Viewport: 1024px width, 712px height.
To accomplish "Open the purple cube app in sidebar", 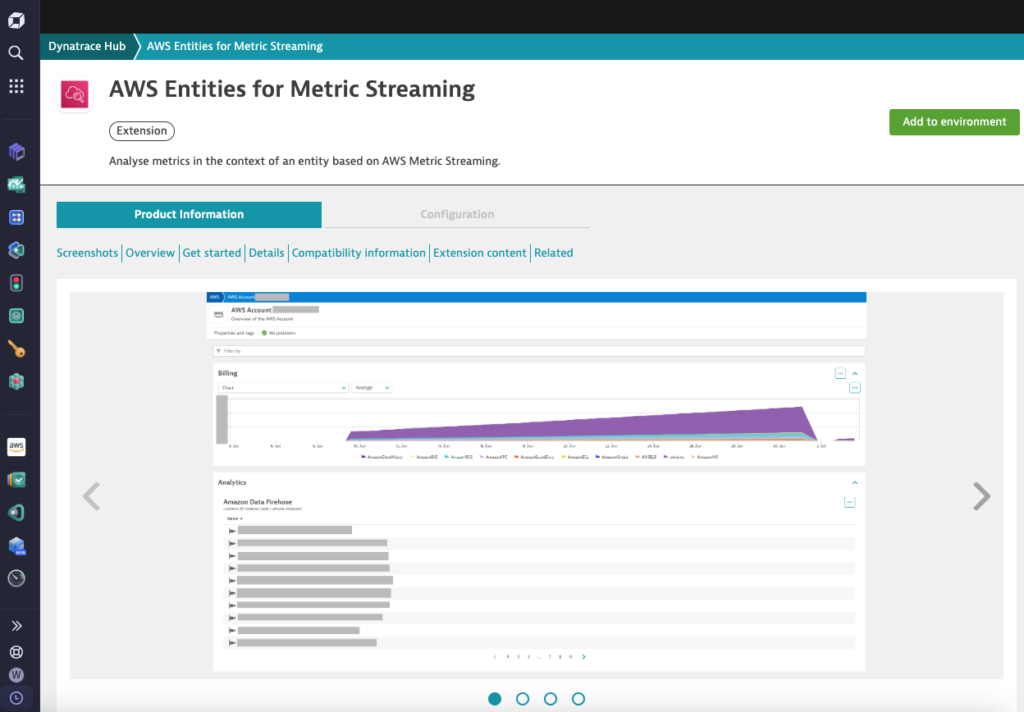I will coord(16,152).
